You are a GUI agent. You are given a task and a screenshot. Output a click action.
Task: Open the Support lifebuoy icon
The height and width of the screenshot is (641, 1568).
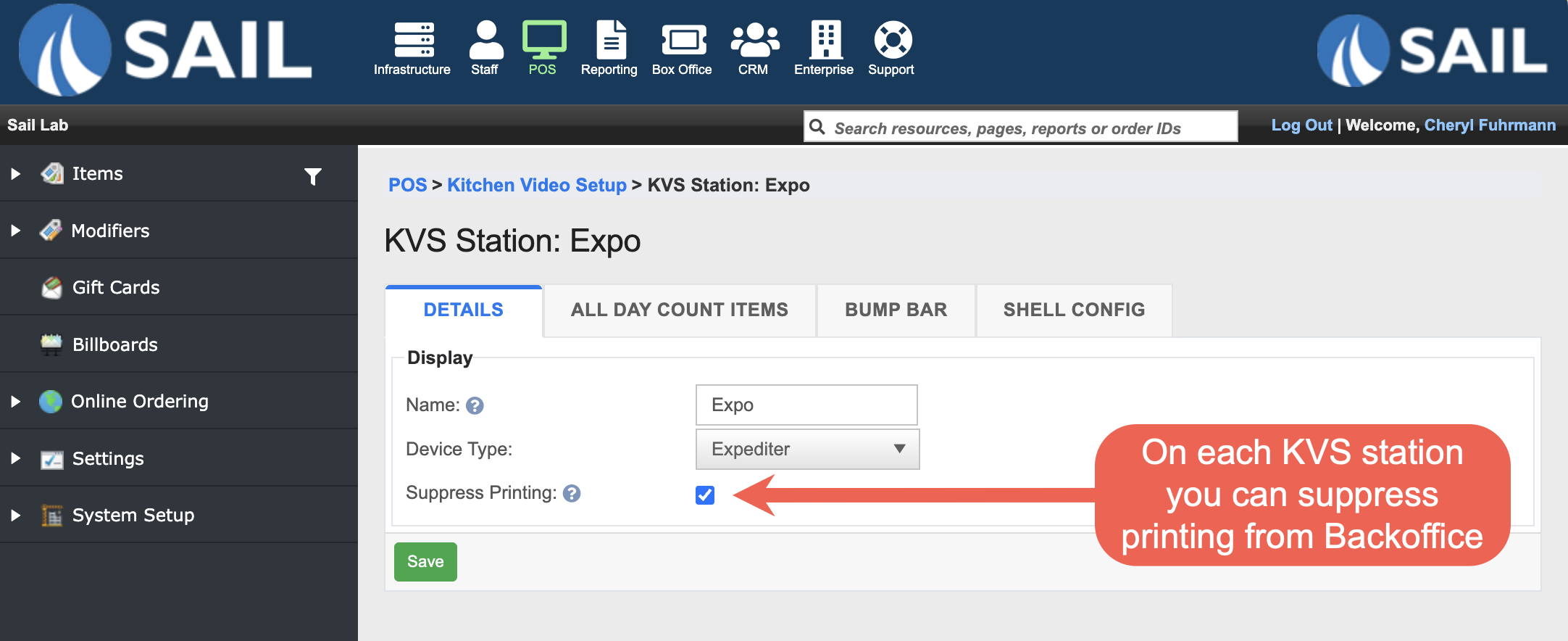coord(892,40)
